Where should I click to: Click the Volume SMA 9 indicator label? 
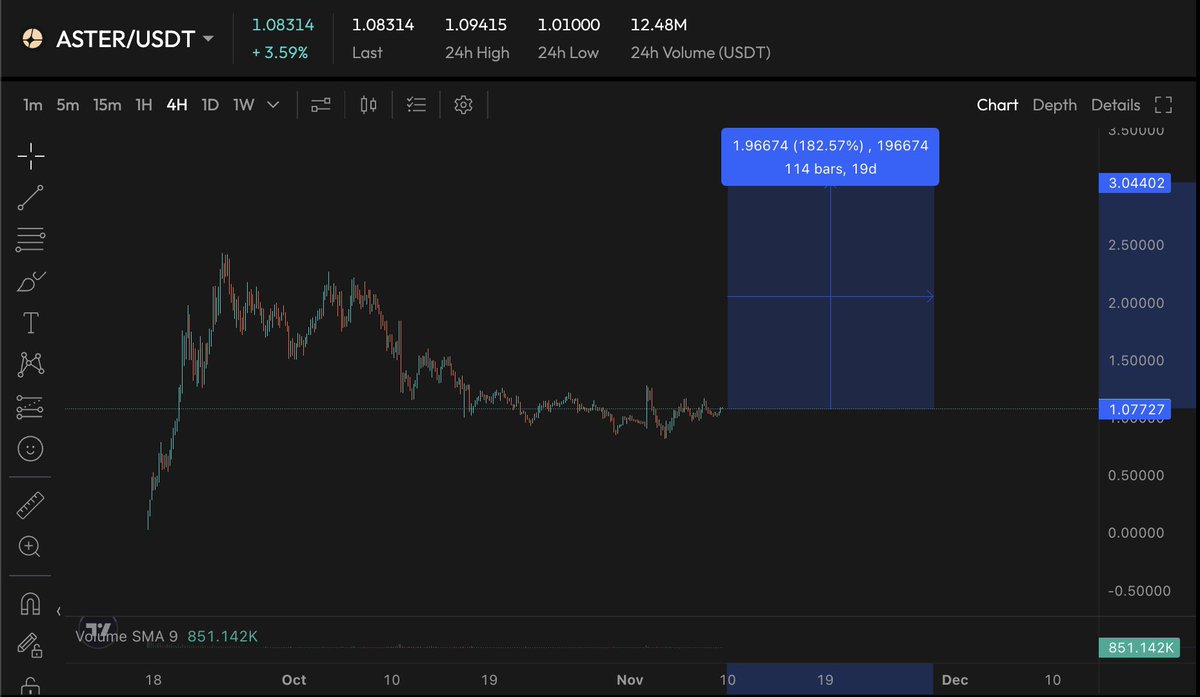click(128, 636)
